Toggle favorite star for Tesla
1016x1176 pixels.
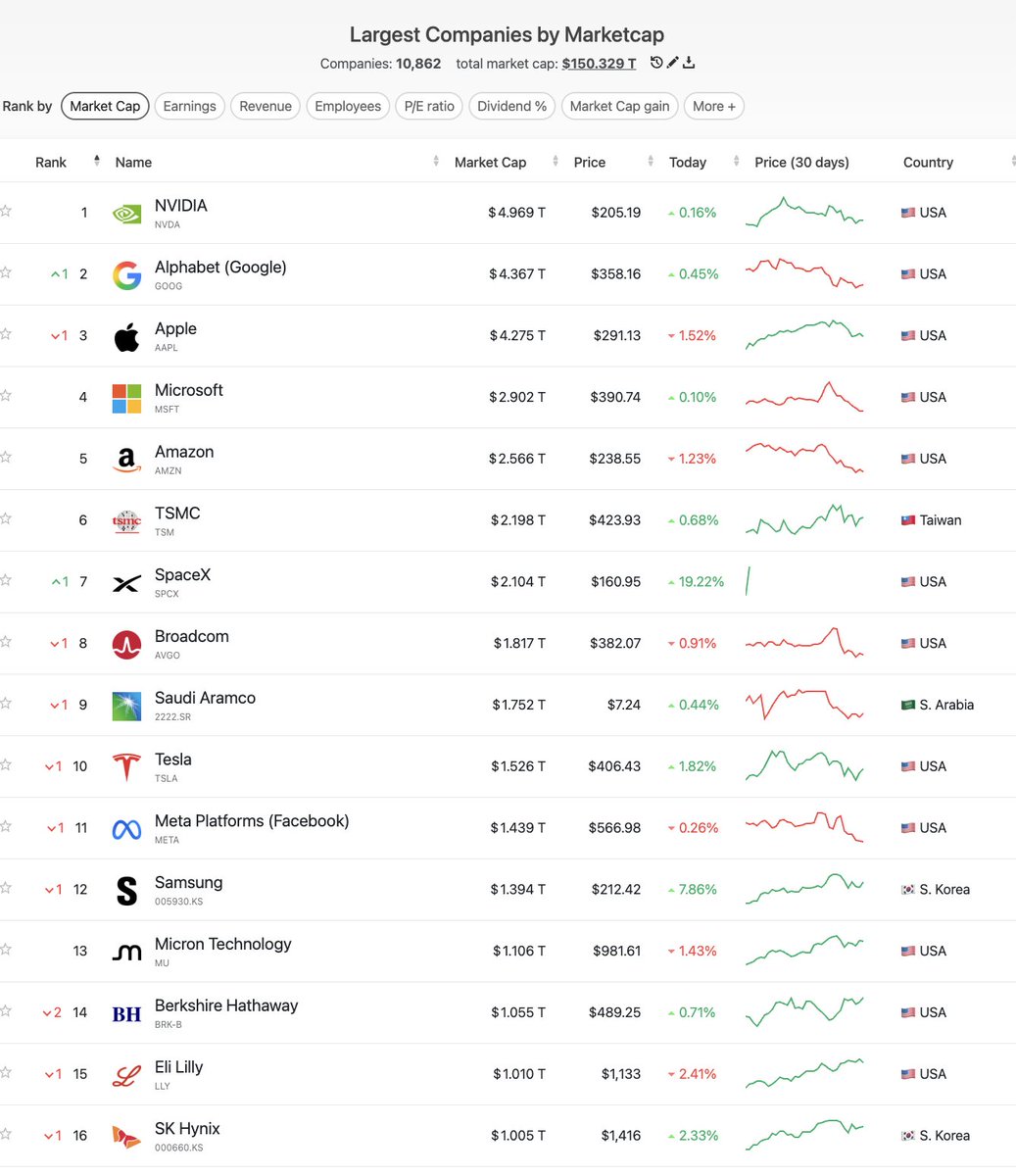pyautogui.click(x=6, y=764)
